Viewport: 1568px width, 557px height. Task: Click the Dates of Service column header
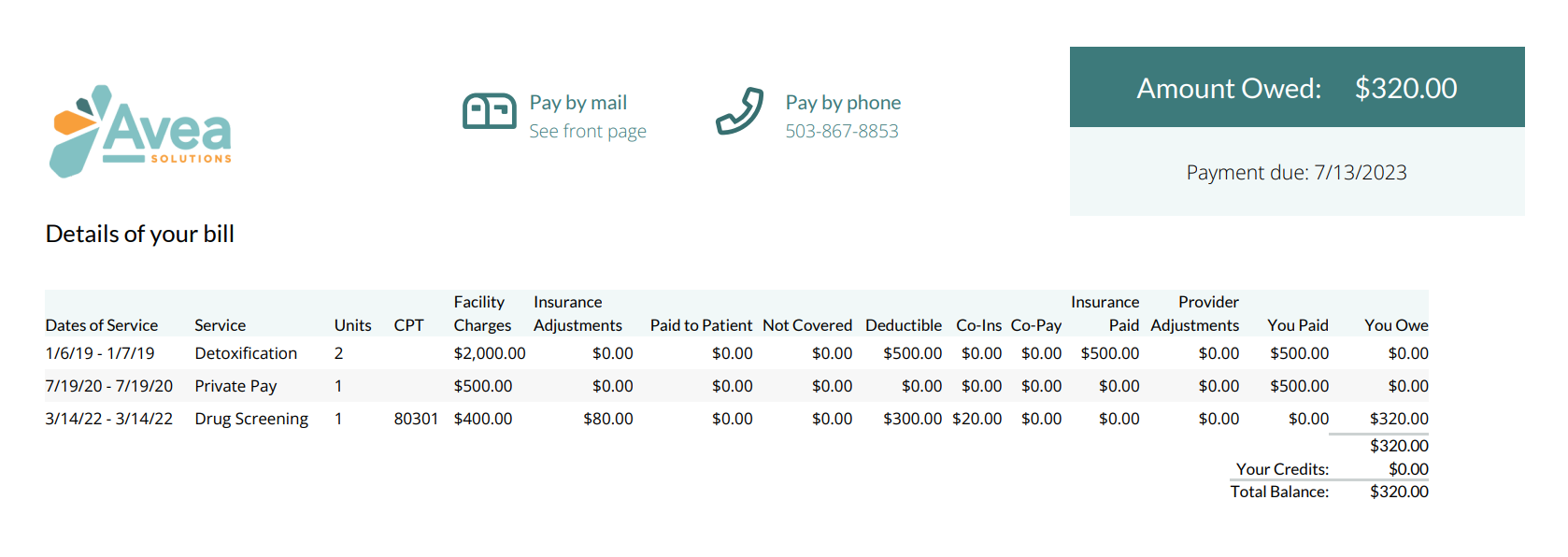pos(102,325)
